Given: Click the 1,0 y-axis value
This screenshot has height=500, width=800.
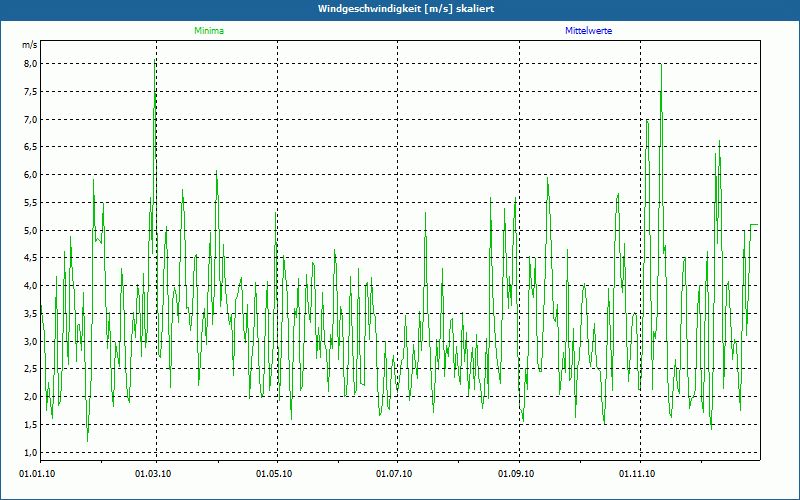Looking at the screenshot, I should click(31, 452).
